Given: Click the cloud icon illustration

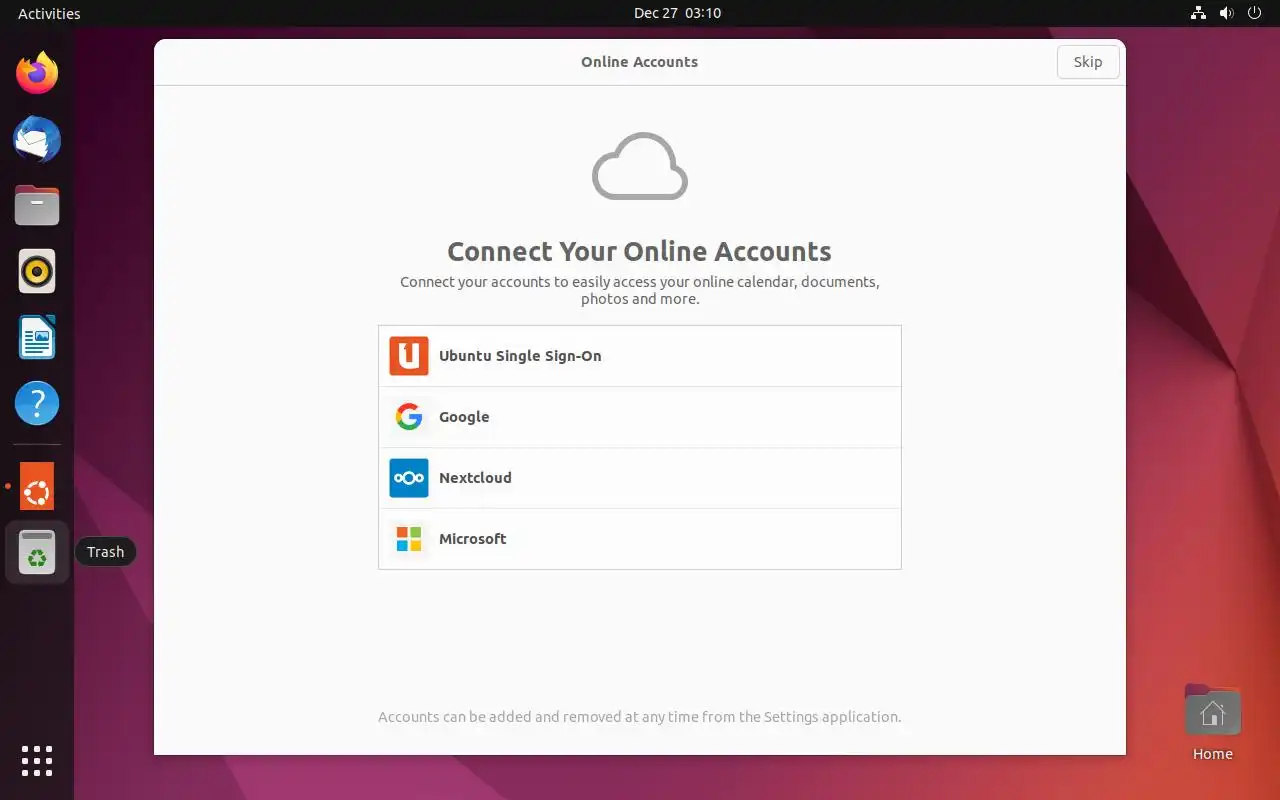Looking at the screenshot, I should point(640,166).
